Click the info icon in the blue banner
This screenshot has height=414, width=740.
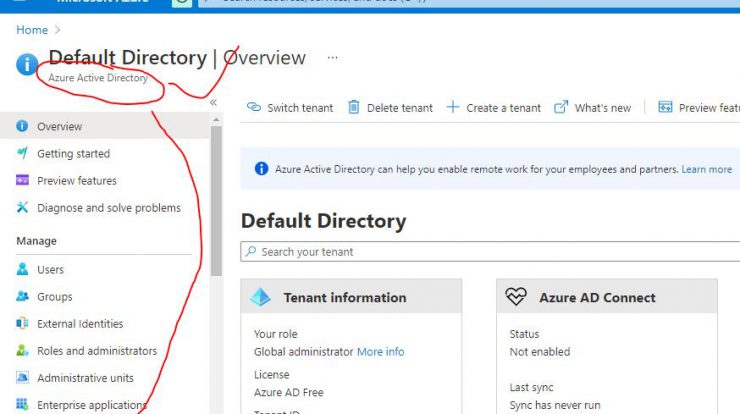point(261,169)
